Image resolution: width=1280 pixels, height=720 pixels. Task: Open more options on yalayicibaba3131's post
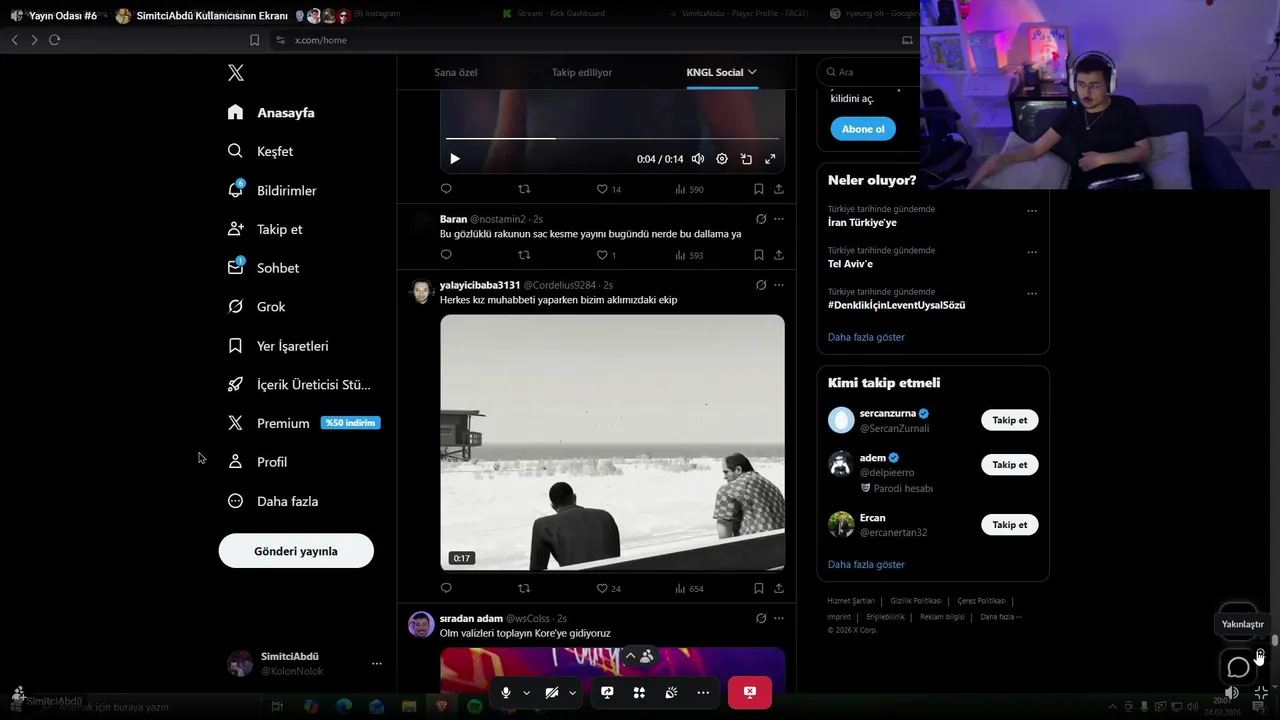tap(779, 285)
